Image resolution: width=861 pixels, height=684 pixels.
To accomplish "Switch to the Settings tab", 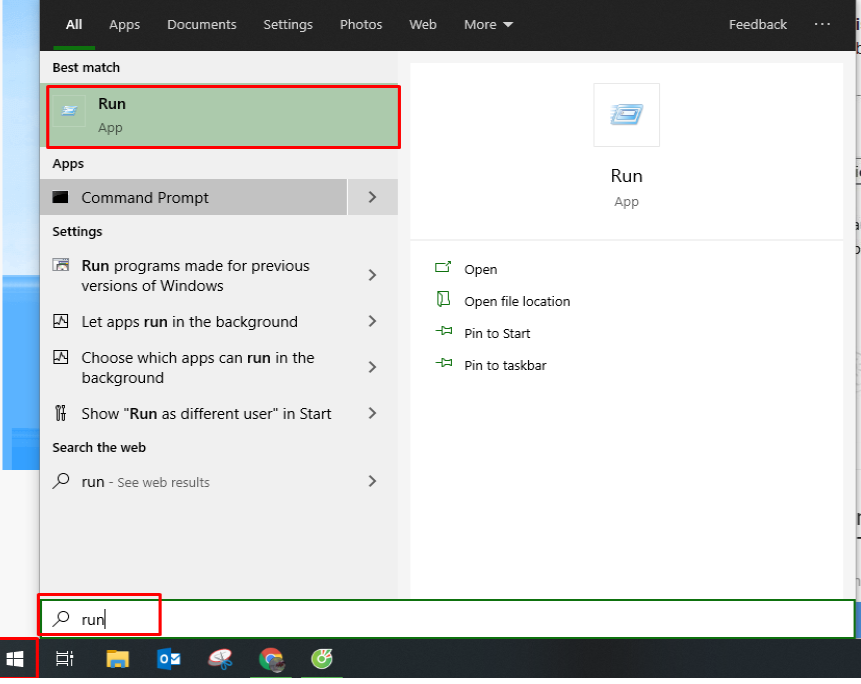I will tap(288, 25).
